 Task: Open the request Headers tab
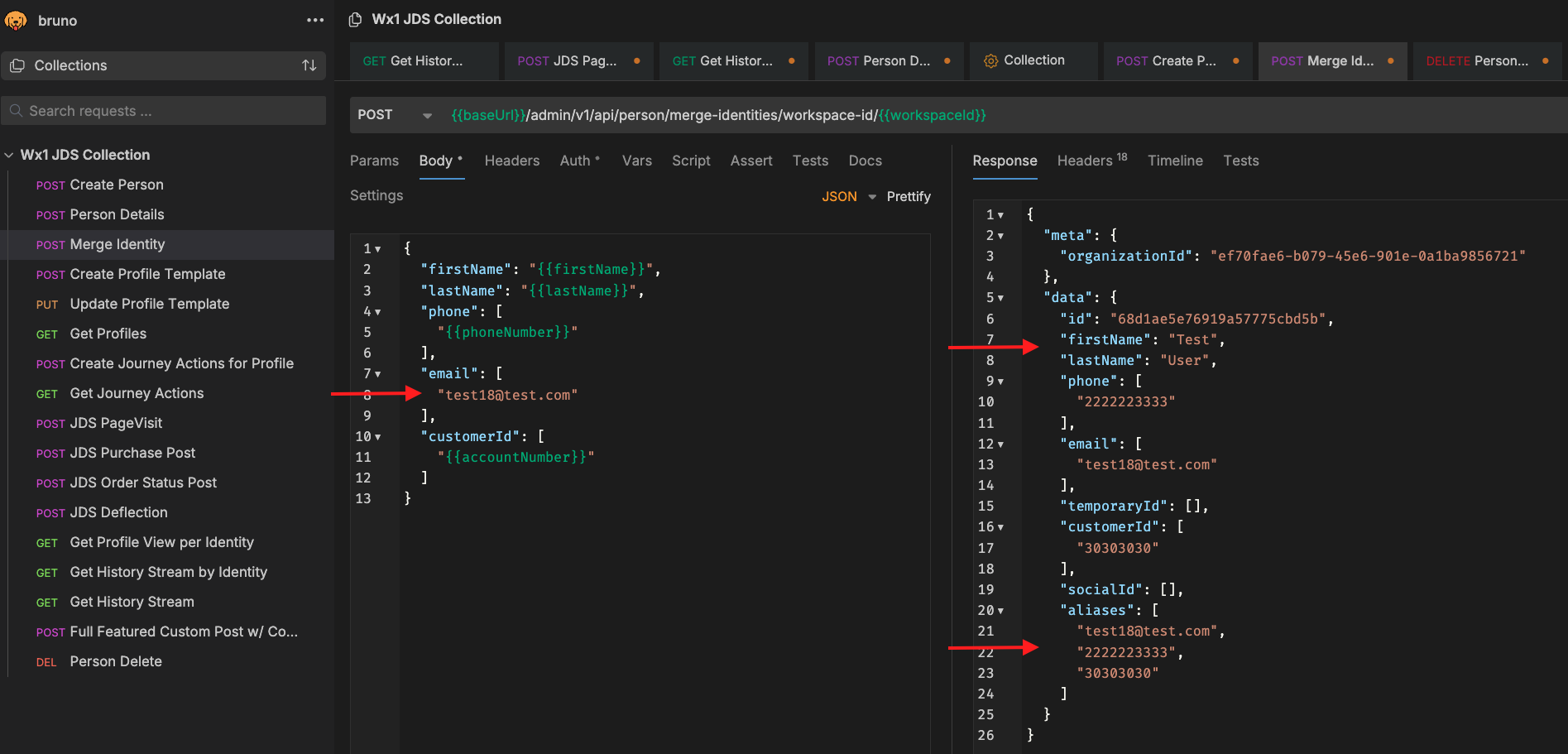click(512, 161)
